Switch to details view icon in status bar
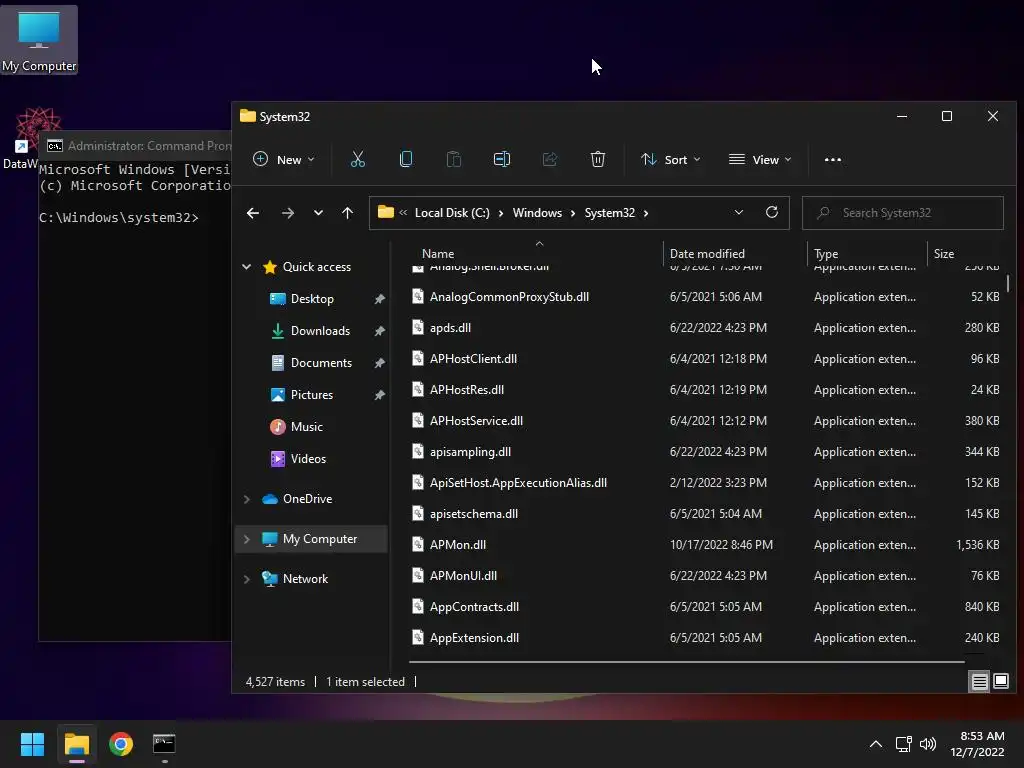 coord(980,682)
